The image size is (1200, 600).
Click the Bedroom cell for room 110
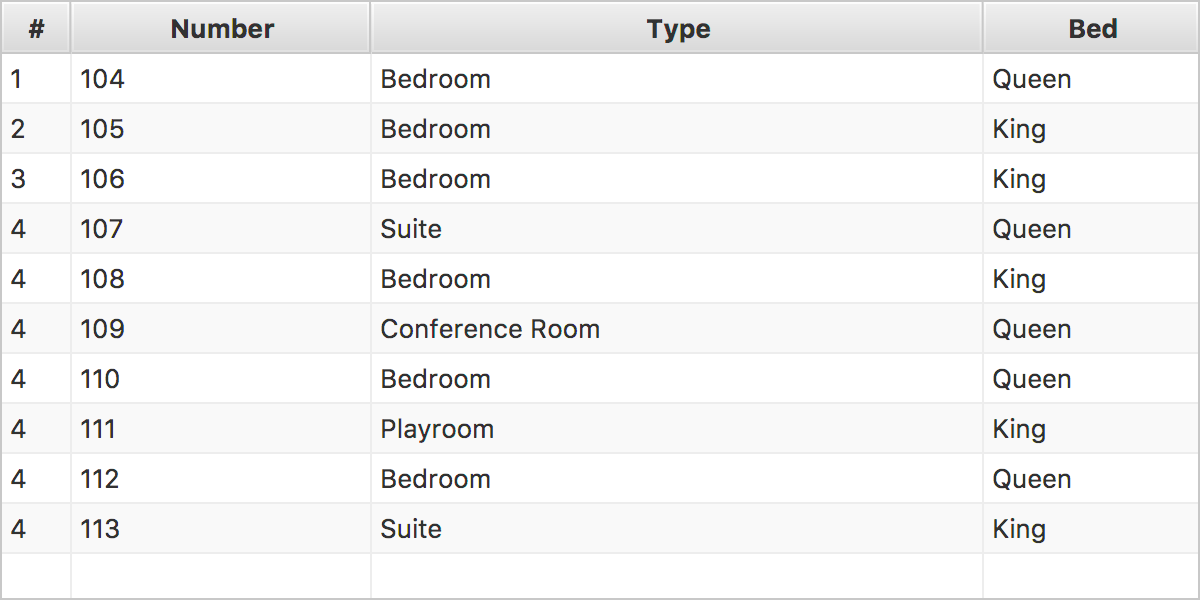pos(677,379)
